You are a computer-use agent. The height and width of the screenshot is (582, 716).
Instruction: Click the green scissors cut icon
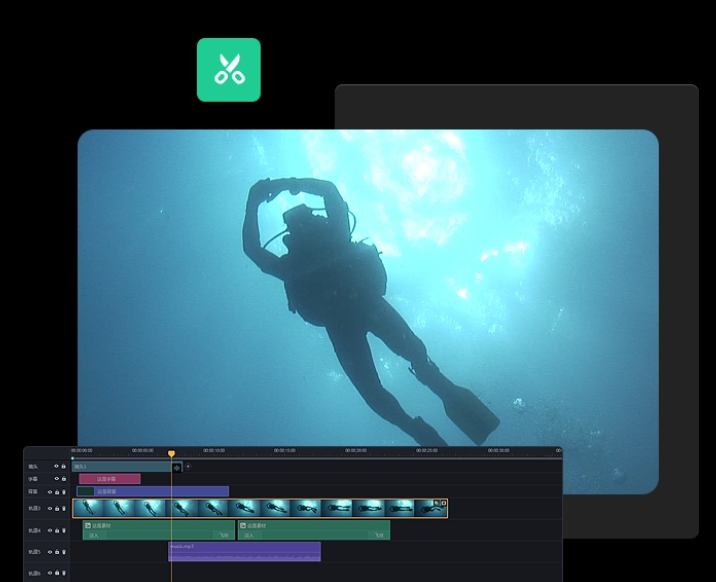pyautogui.click(x=228, y=70)
